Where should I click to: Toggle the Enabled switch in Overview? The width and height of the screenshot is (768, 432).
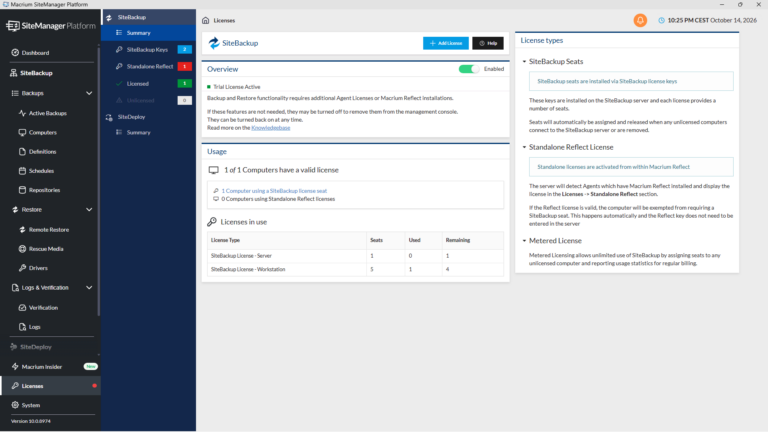coord(469,69)
